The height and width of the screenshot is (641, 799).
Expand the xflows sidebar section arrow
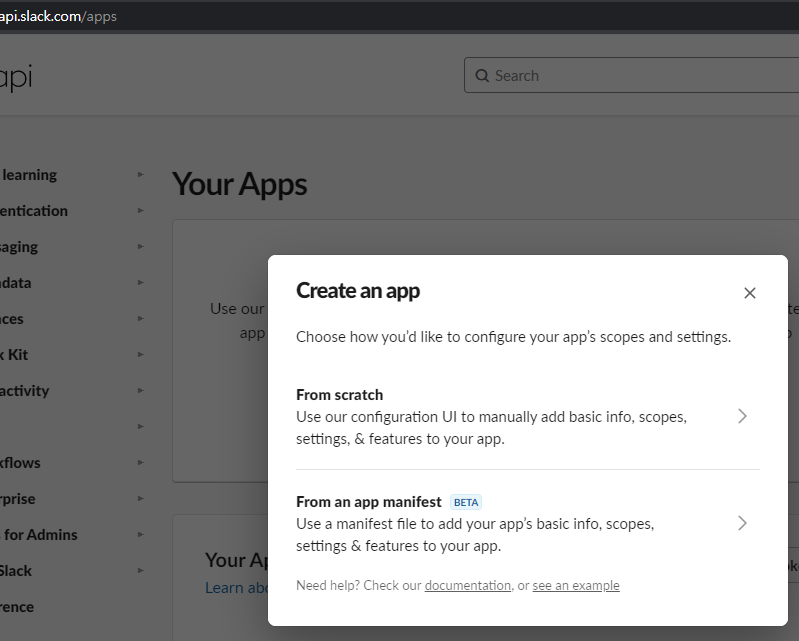point(141,463)
